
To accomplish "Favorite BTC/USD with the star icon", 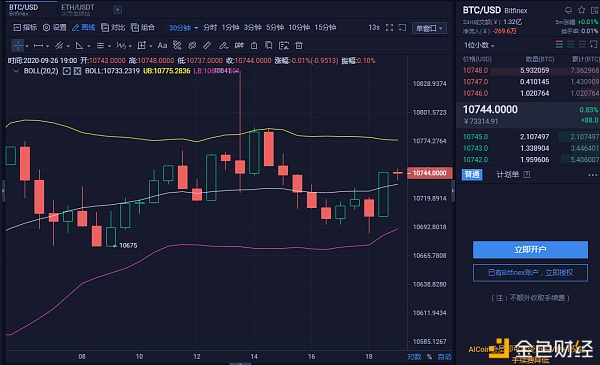I will click(x=582, y=10).
